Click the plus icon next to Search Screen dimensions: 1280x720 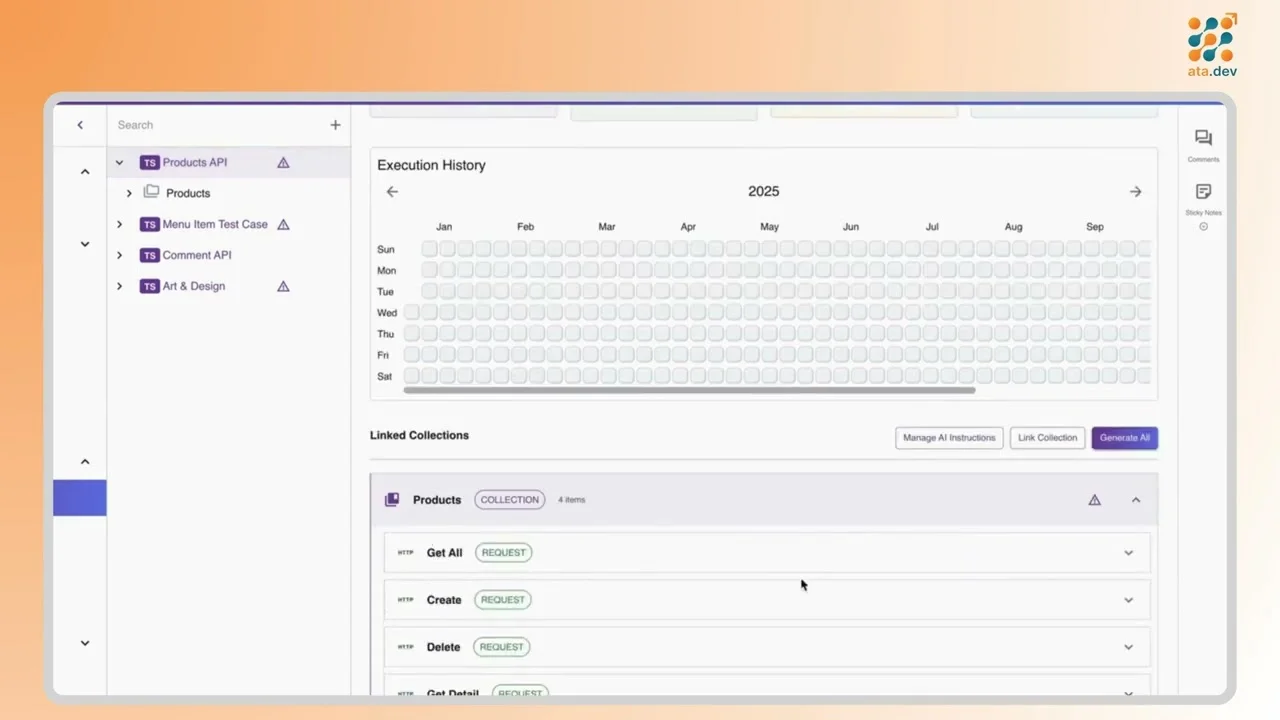335,125
